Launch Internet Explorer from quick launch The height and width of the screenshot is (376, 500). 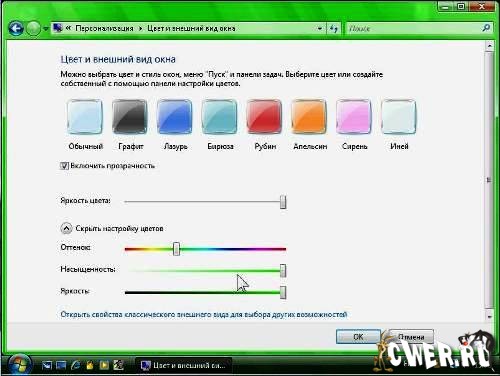tap(76, 365)
